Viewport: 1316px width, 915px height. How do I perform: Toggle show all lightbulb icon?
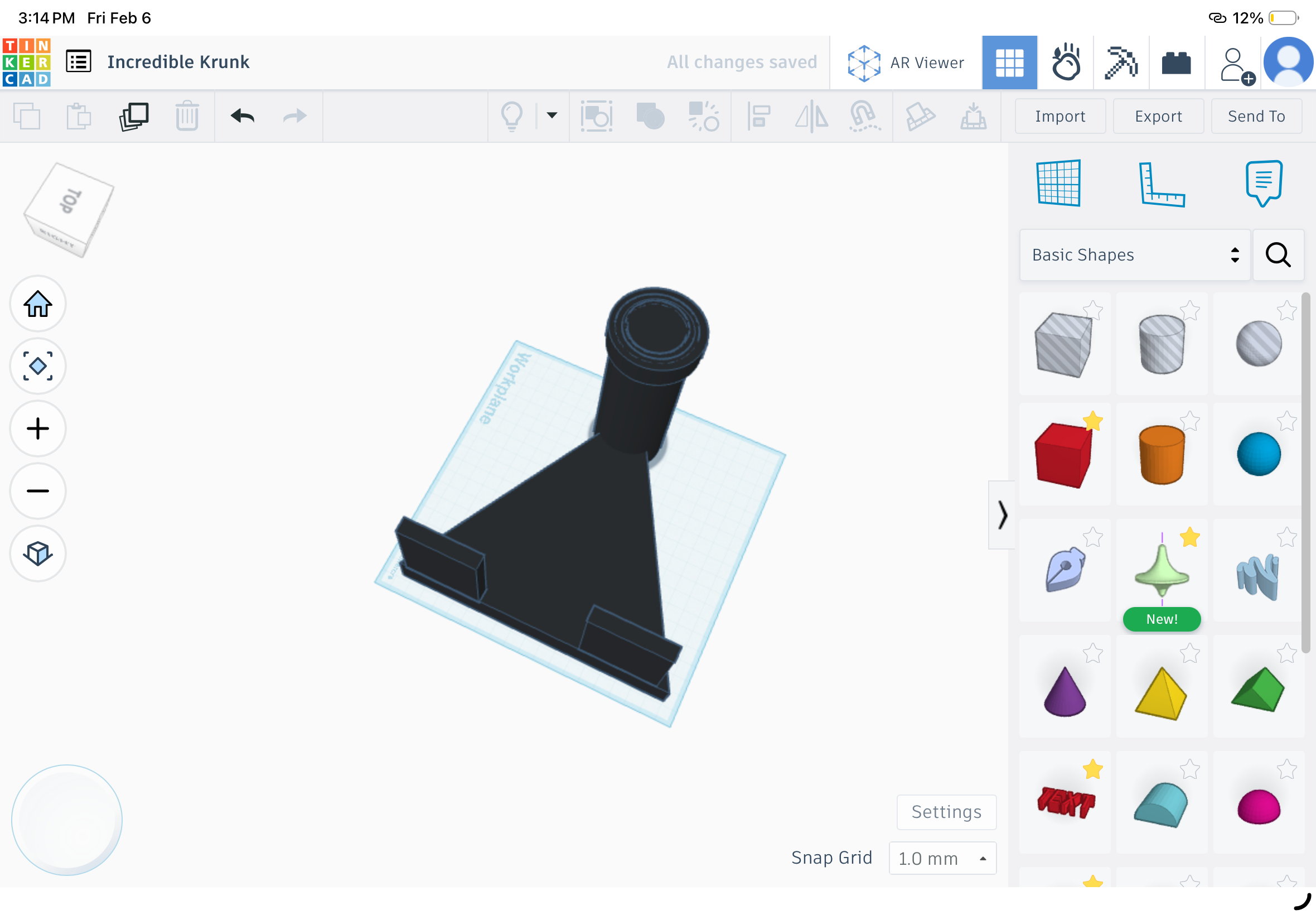(x=511, y=117)
